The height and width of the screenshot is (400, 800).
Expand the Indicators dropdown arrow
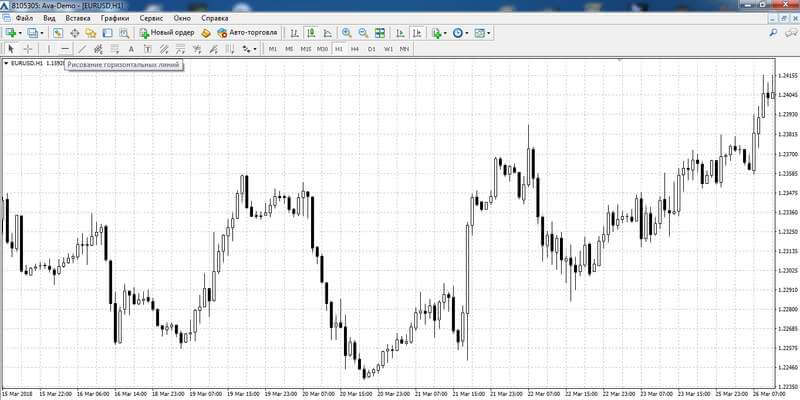click(445, 33)
